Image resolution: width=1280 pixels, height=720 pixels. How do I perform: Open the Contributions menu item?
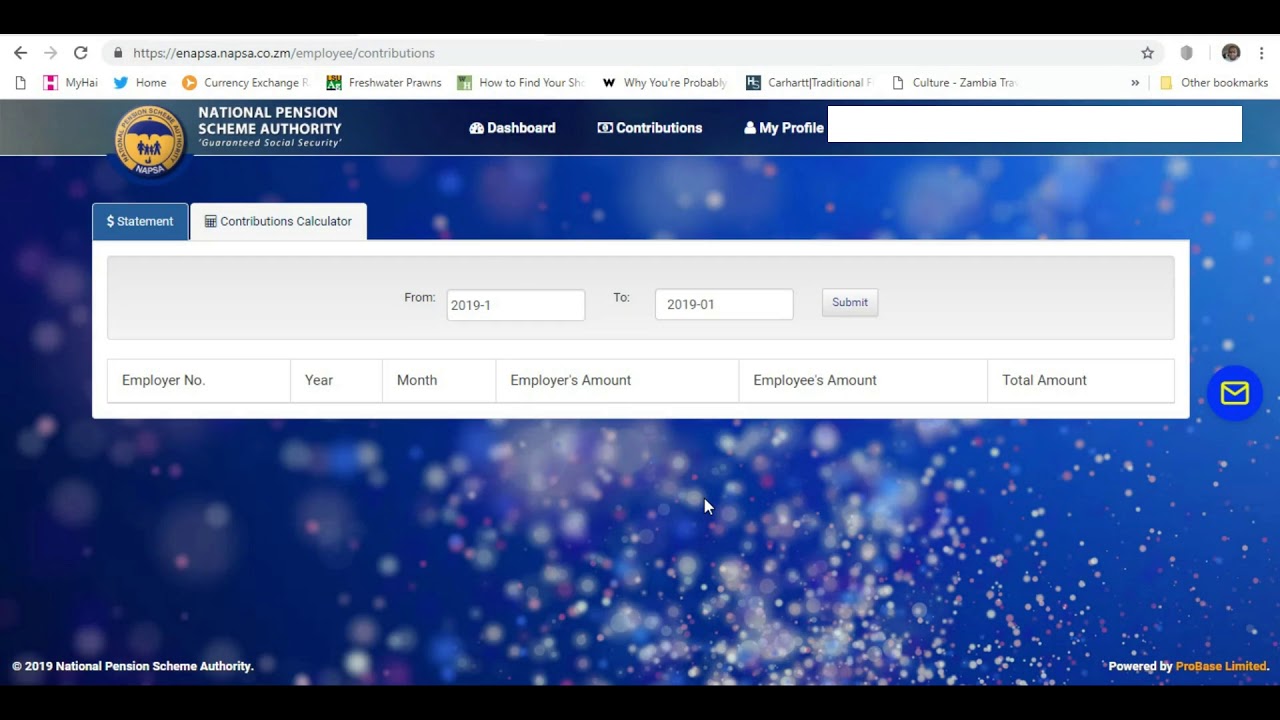click(x=650, y=128)
